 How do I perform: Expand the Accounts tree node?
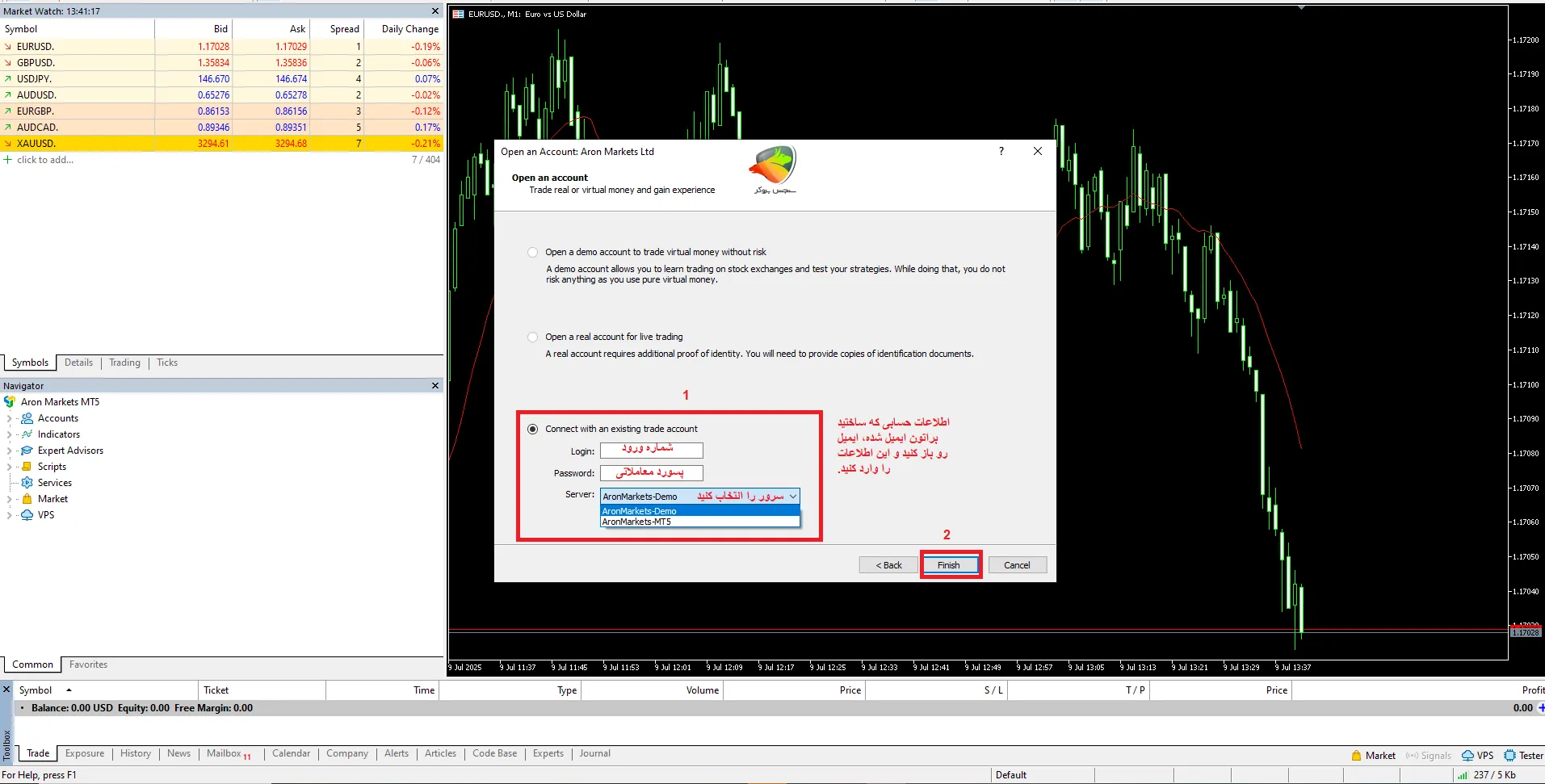pyautogui.click(x=9, y=418)
